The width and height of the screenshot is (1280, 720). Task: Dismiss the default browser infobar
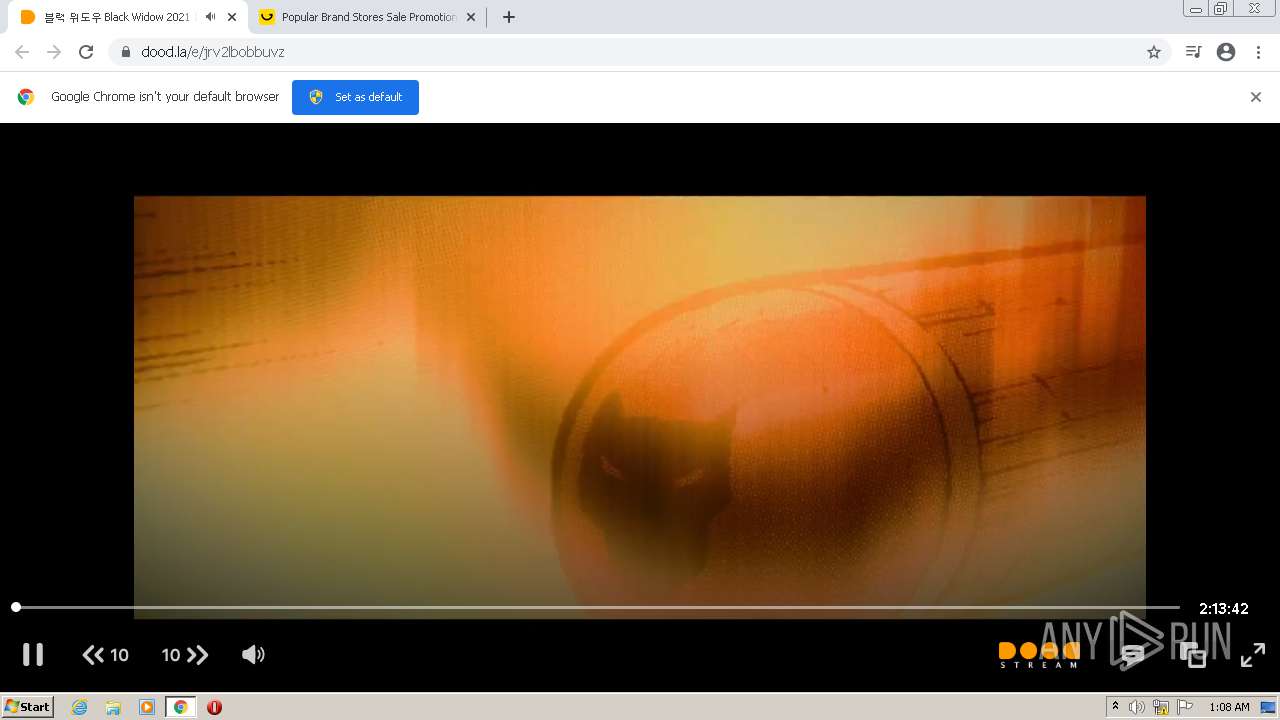pyautogui.click(x=1256, y=97)
